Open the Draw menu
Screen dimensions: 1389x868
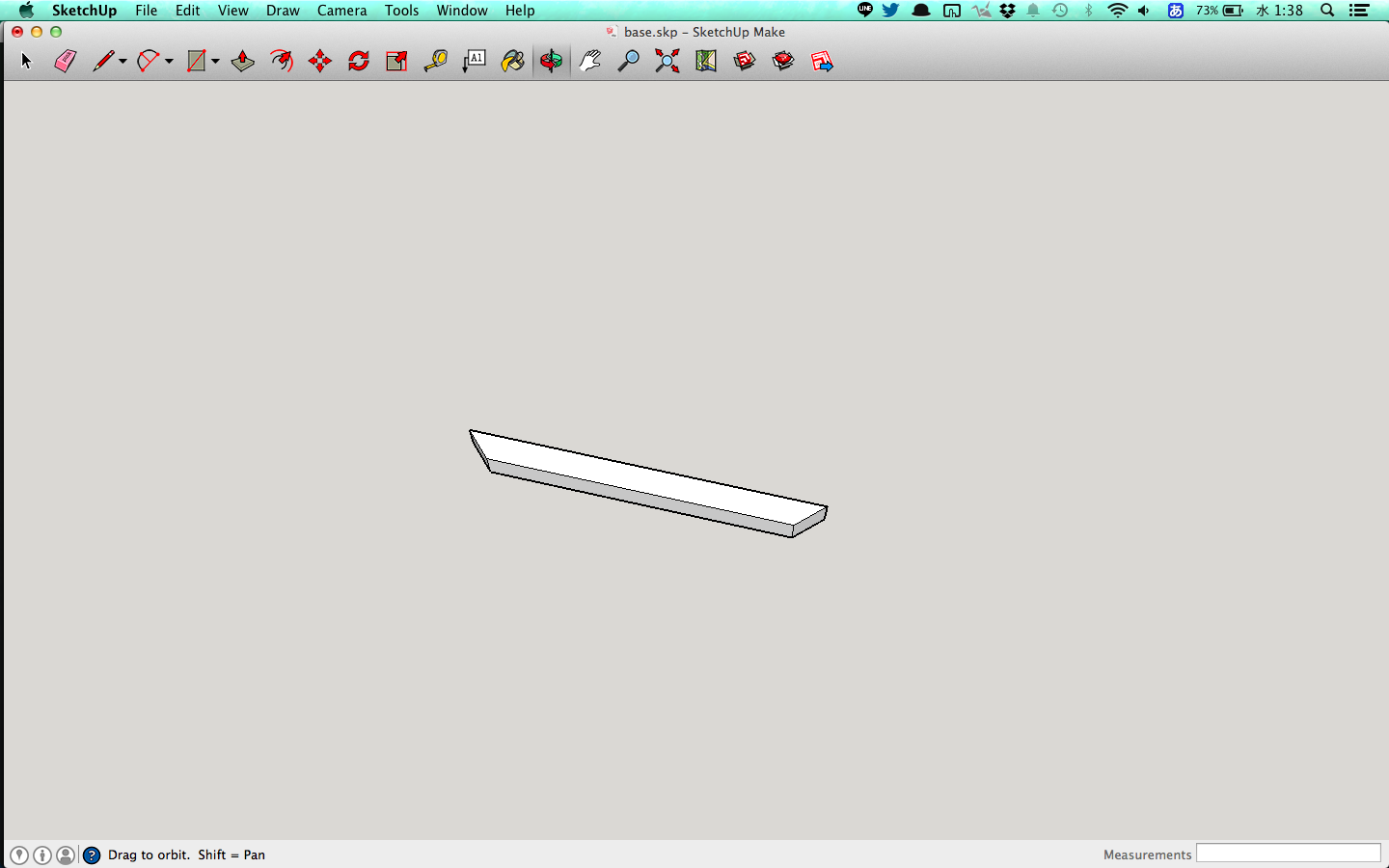pyautogui.click(x=283, y=11)
